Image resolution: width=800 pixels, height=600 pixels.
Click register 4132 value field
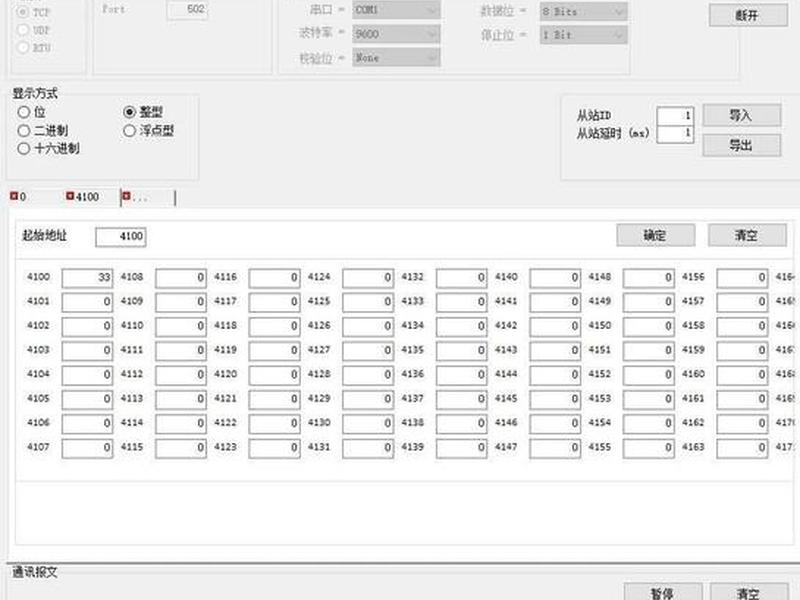tap(462, 279)
